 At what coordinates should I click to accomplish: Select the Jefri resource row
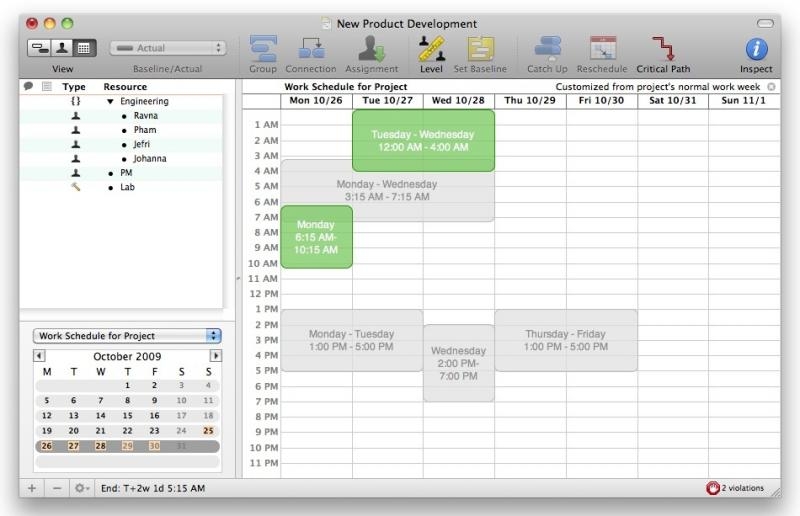click(x=121, y=144)
